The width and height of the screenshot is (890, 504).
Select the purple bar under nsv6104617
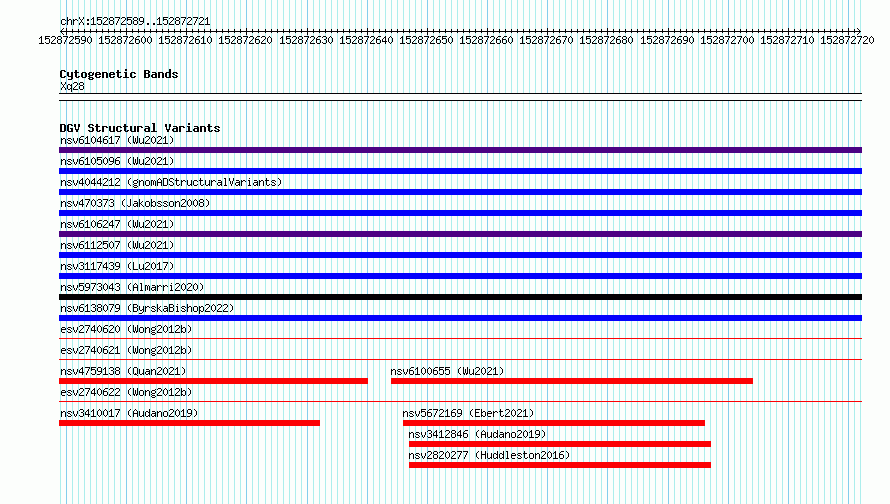tap(460, 150)
